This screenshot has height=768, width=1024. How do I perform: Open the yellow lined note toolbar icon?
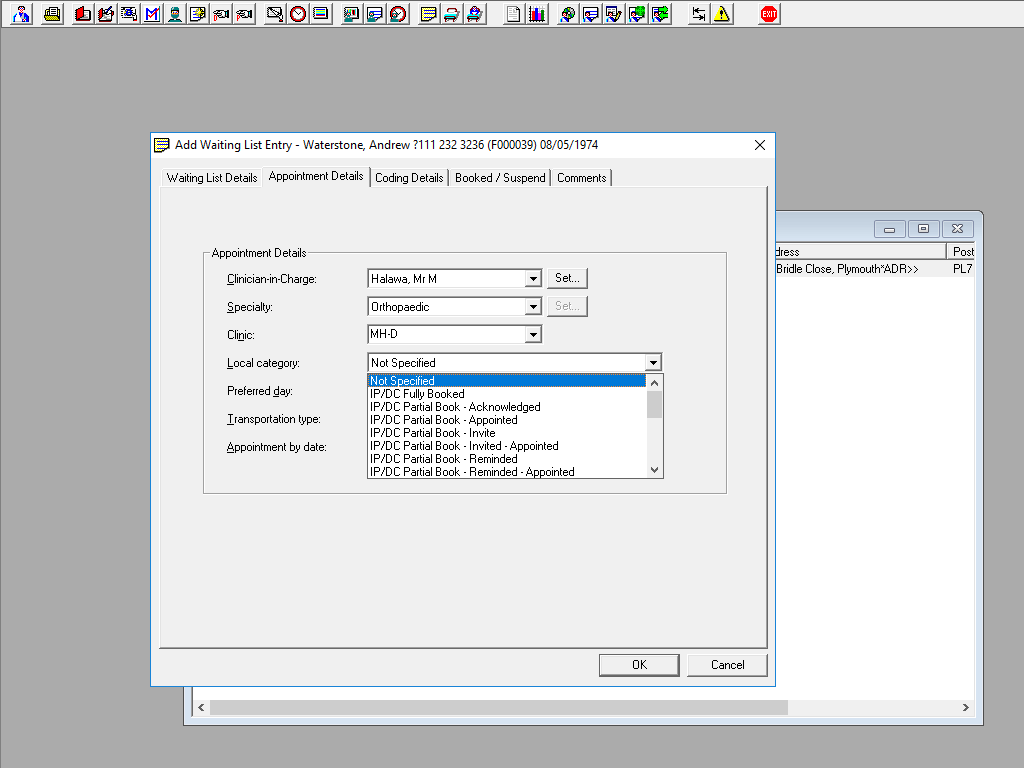[428, 14]
